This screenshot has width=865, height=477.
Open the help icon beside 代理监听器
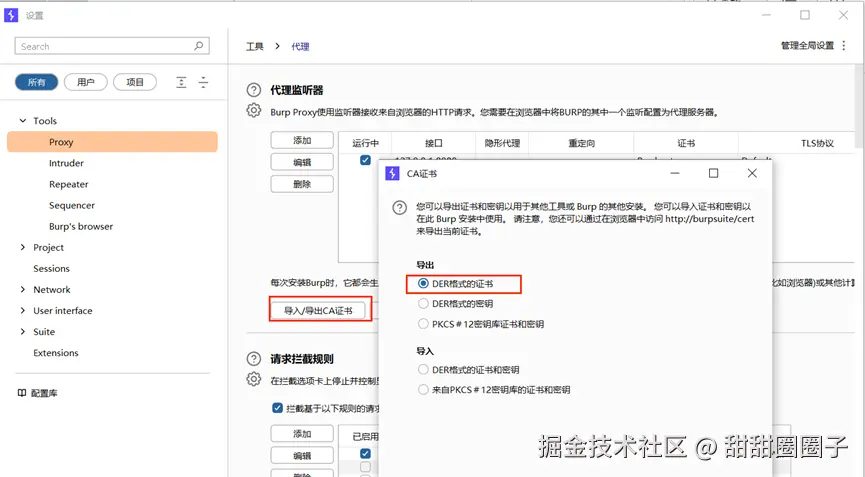pos(254,90)
